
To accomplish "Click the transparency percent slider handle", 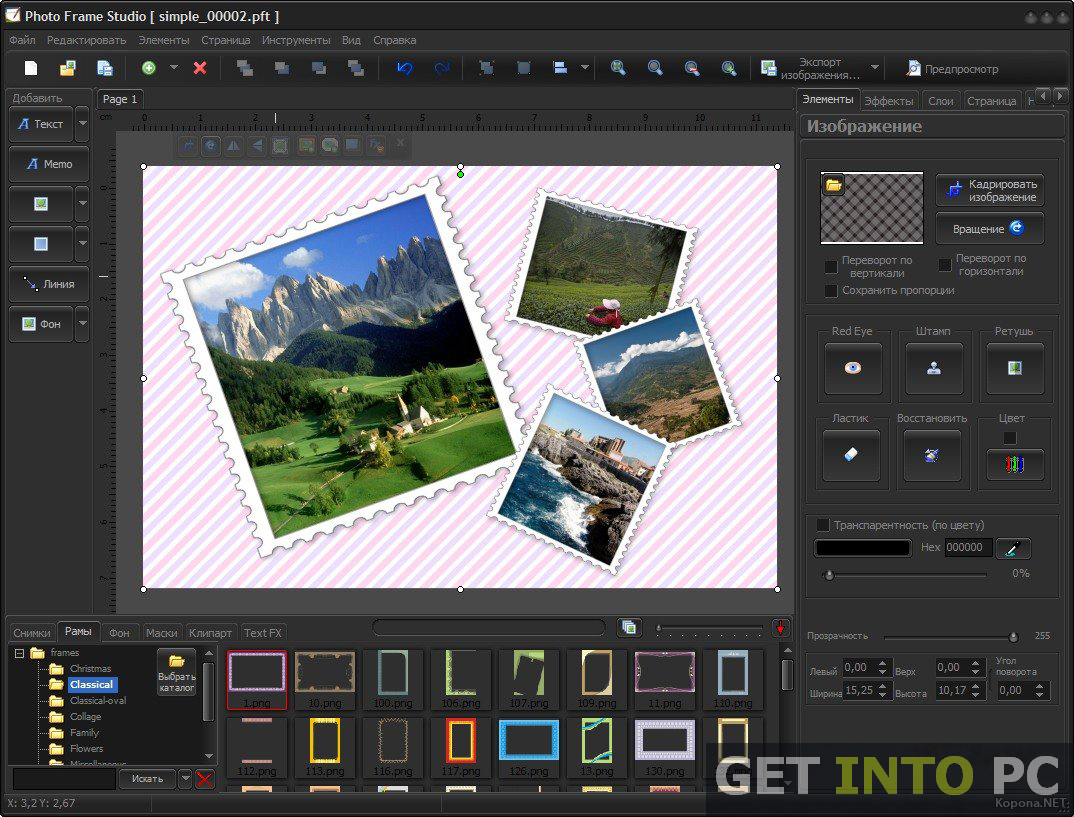I will pos(829,575).
